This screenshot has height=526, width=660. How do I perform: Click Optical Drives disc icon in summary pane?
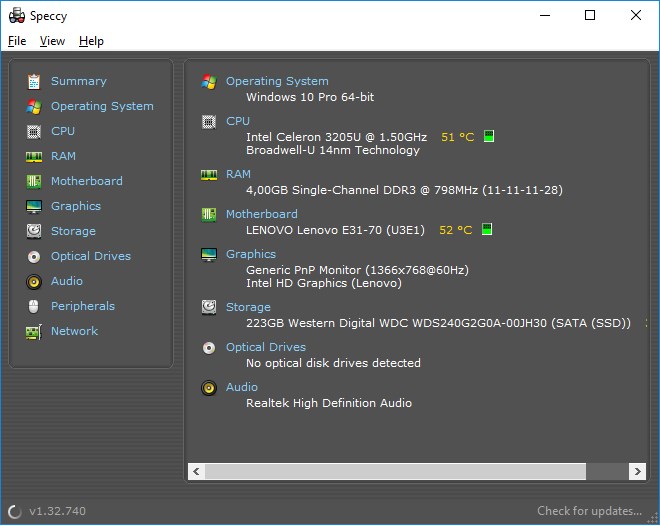point(209,348)
